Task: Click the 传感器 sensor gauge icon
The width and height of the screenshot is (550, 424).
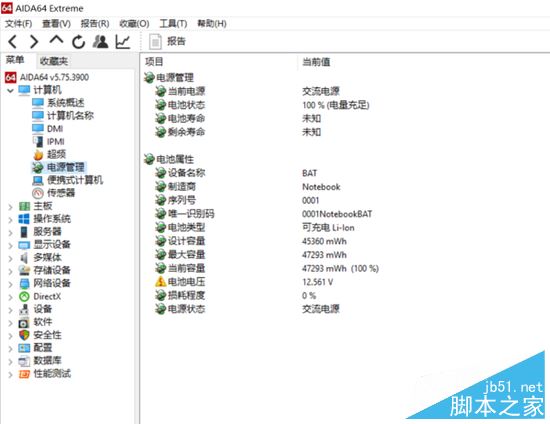Action: click(x=38, y=193)
